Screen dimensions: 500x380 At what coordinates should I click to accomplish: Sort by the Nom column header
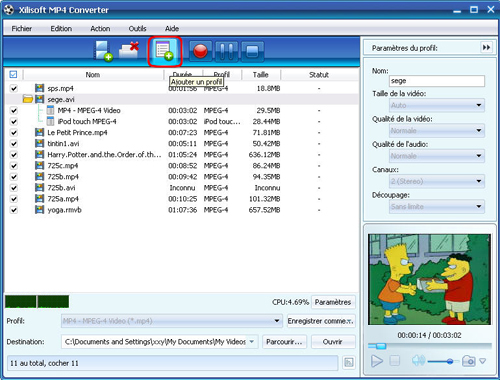(x=93, y=75)
